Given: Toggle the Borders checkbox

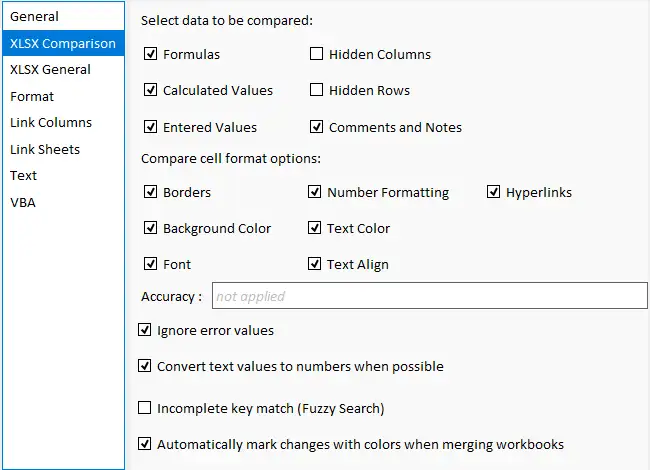Looking at the screenshot, I should pyautogui.click(x=150, y=191).
